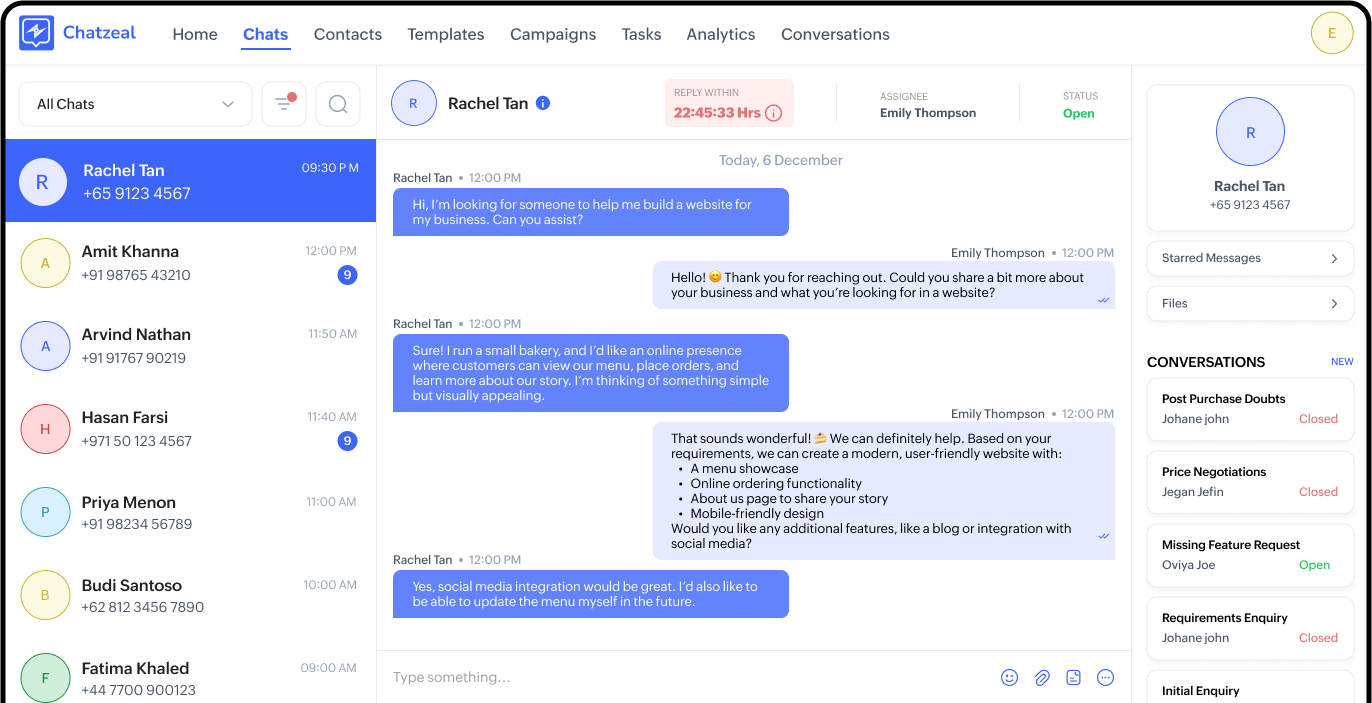Viewport: 1372px width, 703px height.
Task: Open more options ellipsis in composer
Action: 1106,677
